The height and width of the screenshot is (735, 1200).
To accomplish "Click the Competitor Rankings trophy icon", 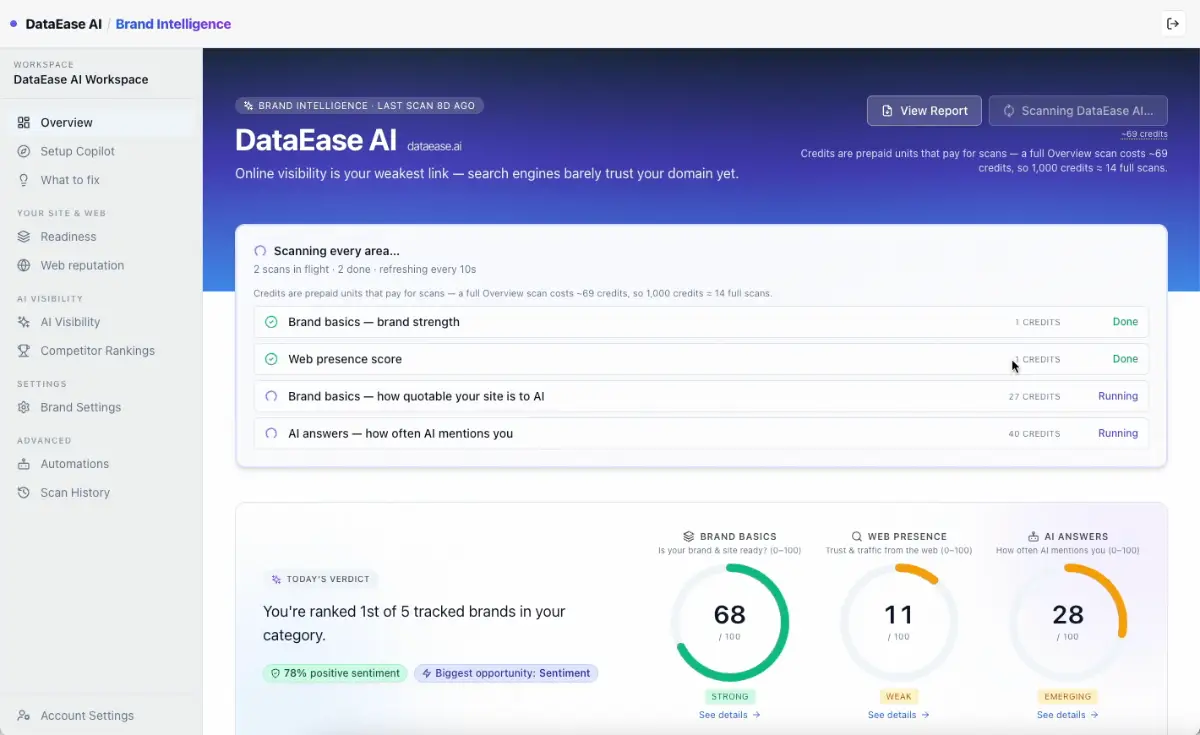I will point(24,351).
